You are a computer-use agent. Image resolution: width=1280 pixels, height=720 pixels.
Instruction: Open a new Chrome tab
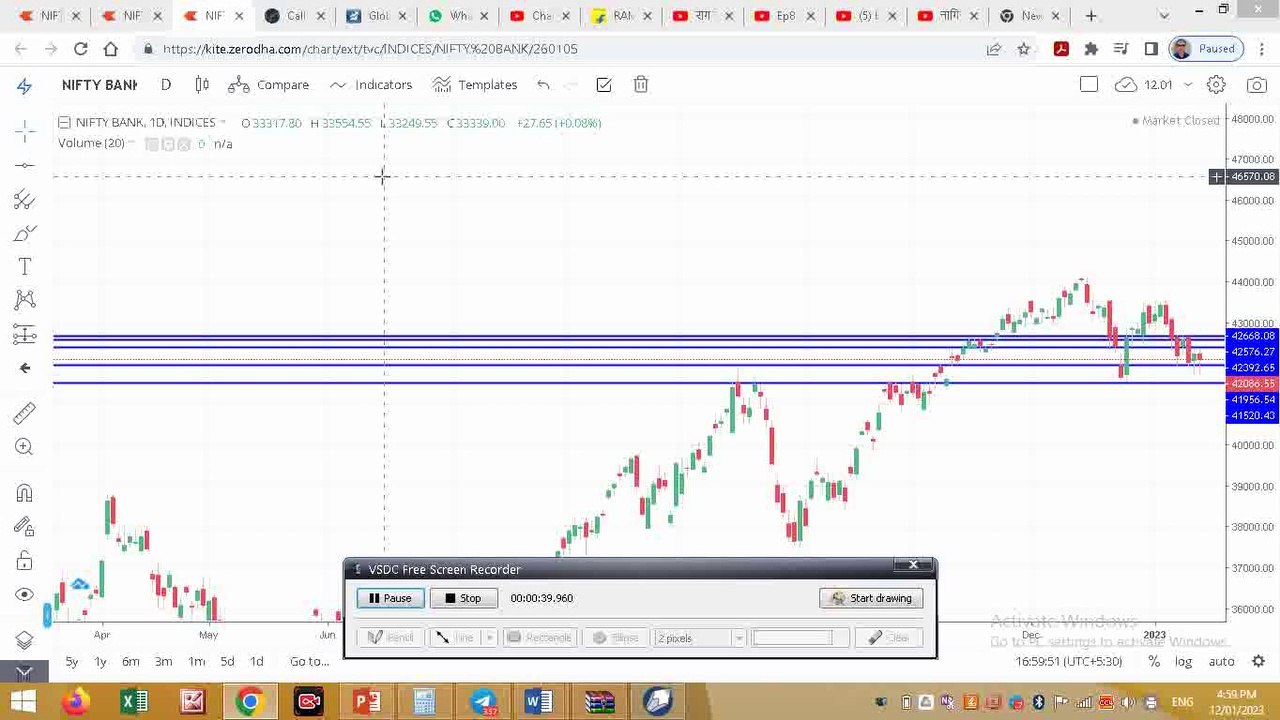(1090, 16)
